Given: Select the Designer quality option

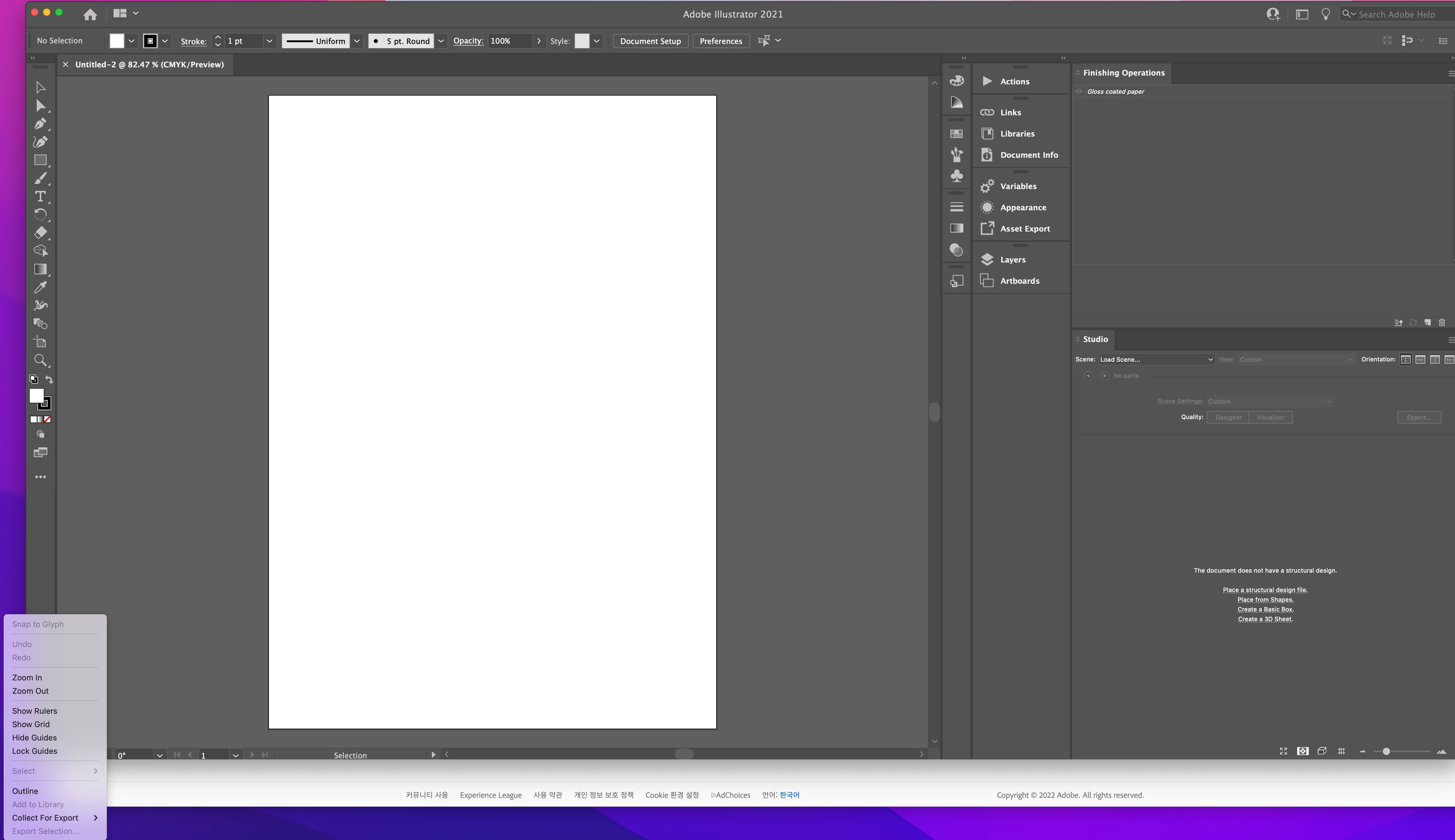Looking at the screenshot, I should pos(1228,417).
